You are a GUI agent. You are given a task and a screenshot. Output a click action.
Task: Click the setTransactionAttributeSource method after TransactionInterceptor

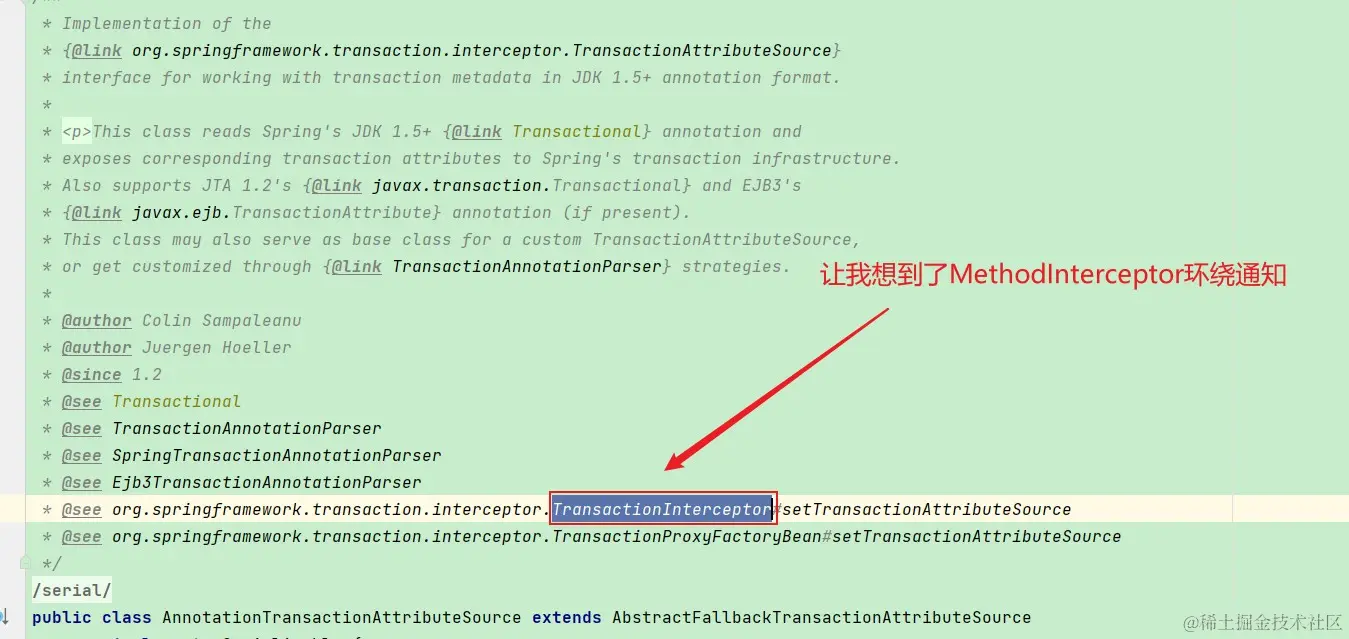point(927,509)
